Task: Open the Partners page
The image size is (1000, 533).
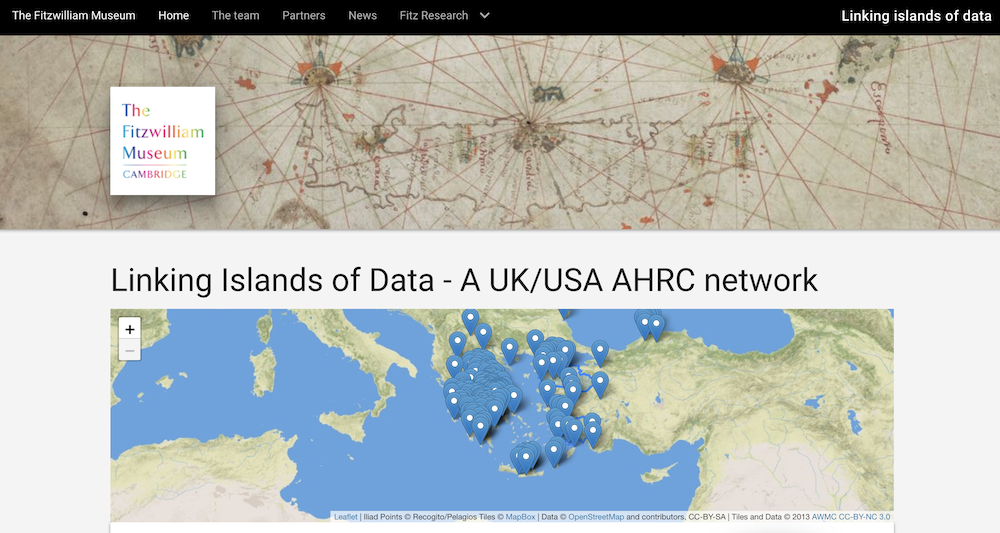Action: pyautogui.click(x=304, y=15)
